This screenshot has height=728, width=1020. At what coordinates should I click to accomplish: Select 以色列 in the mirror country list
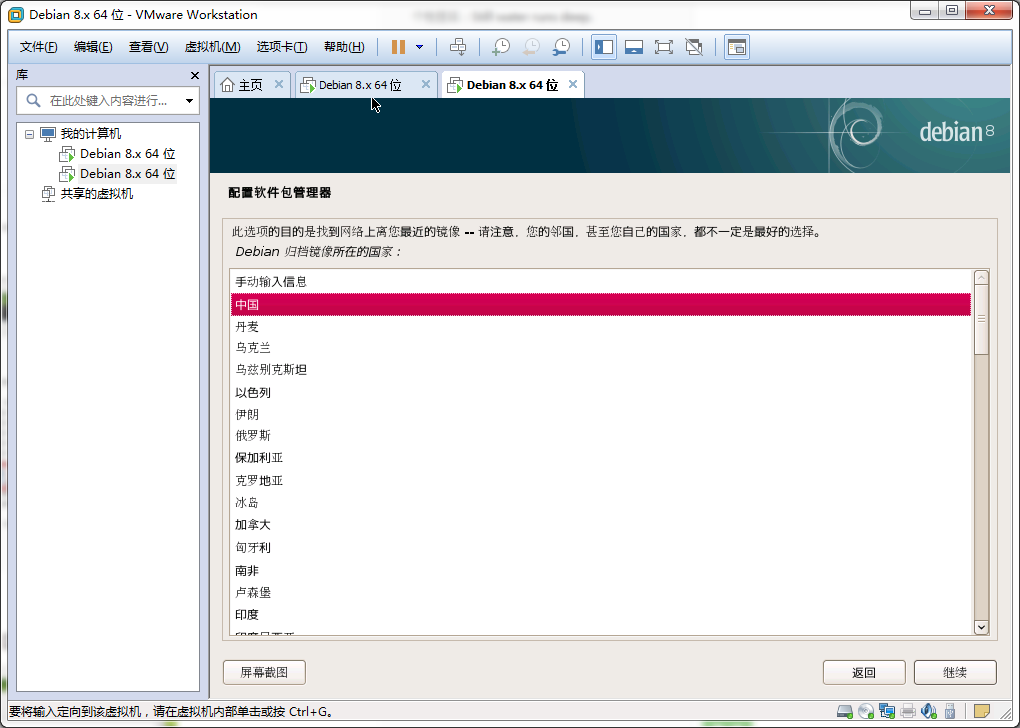pyautogui.click(x=600, y=392)
